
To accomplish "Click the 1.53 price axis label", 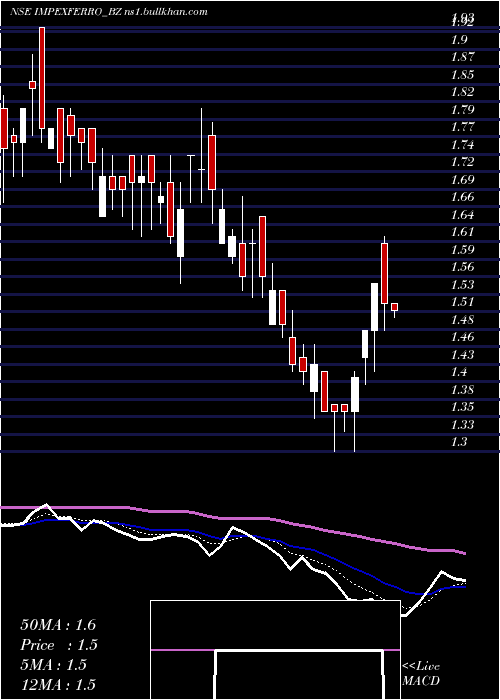I will (463, 285).
